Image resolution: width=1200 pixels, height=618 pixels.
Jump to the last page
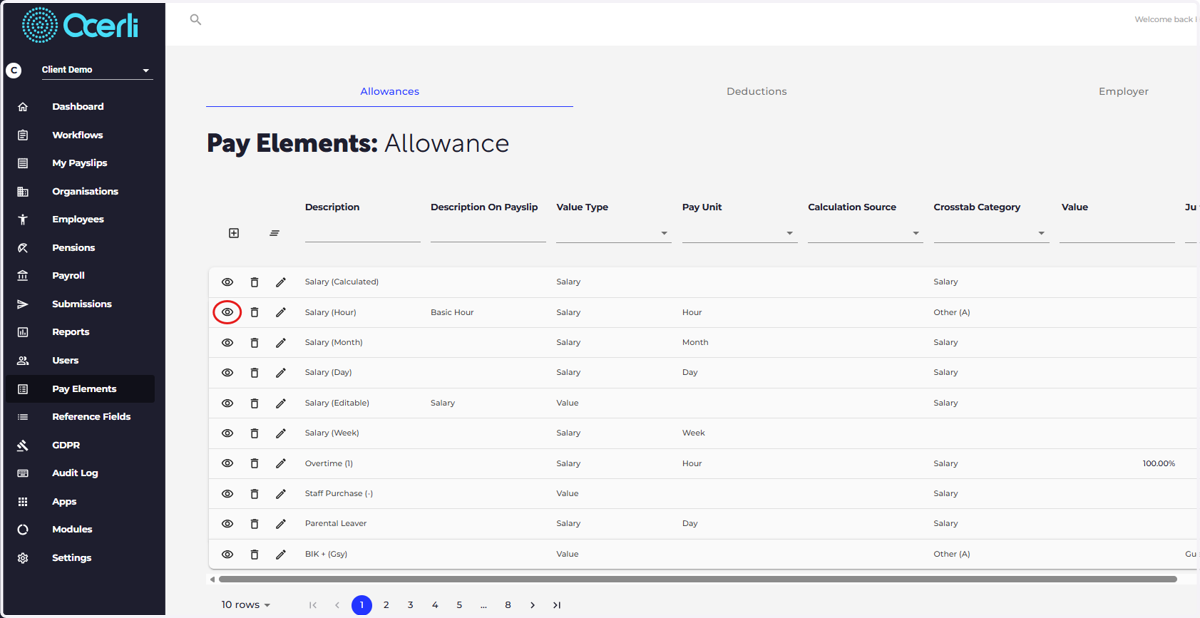(x=557, y=605)
